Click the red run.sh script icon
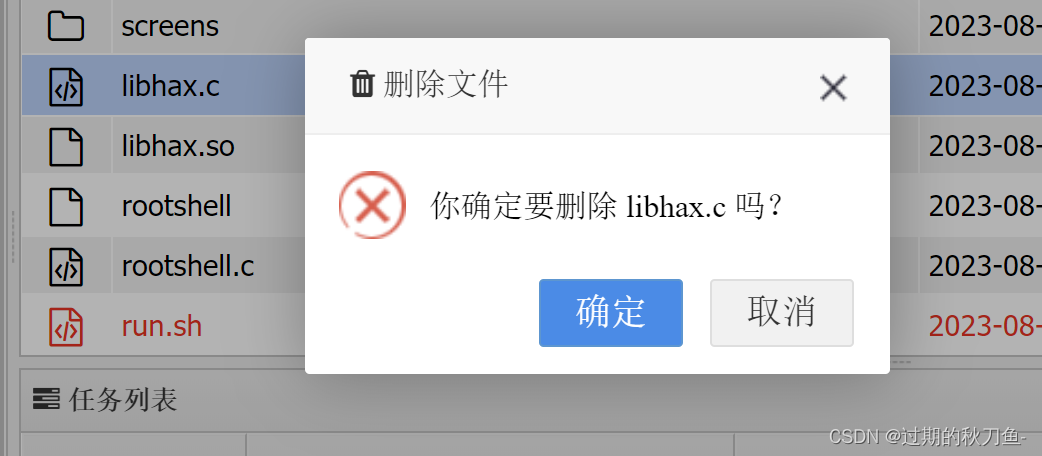This screenshot has height=456, width=1042. 66,327
